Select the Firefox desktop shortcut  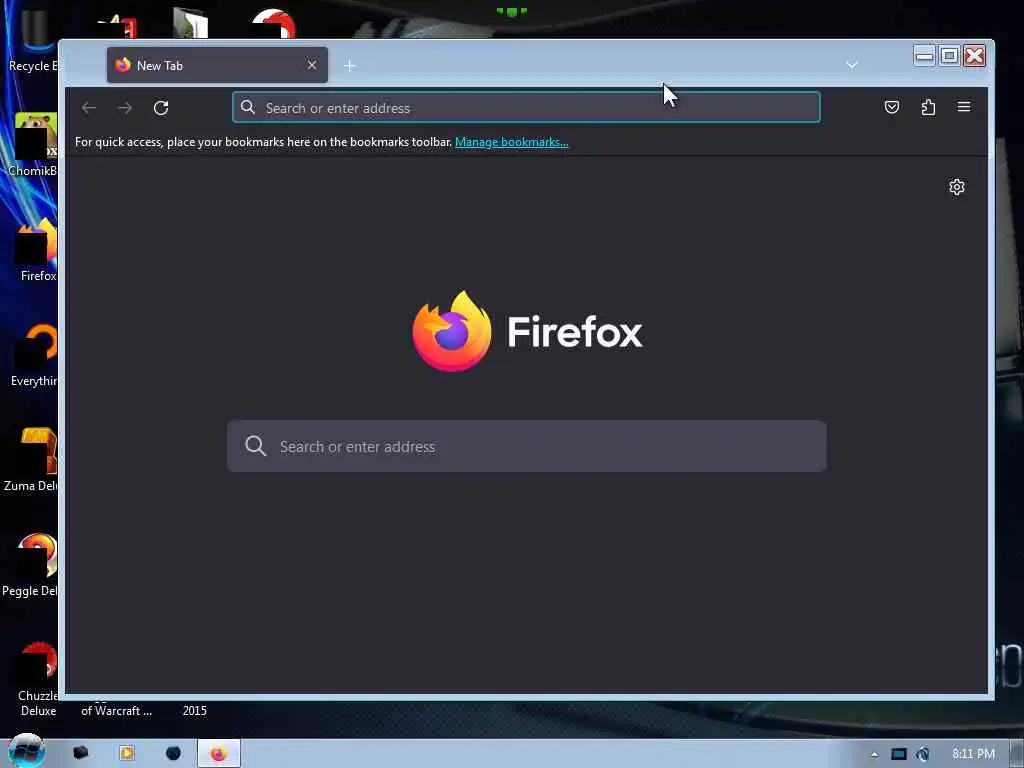(x=37, y=250)
